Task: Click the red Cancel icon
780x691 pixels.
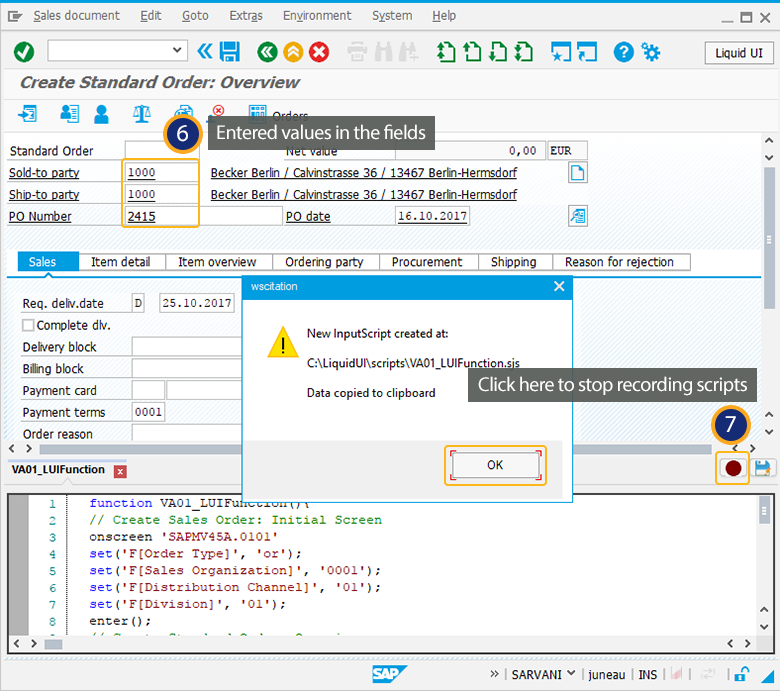Action: coord(319,51)
